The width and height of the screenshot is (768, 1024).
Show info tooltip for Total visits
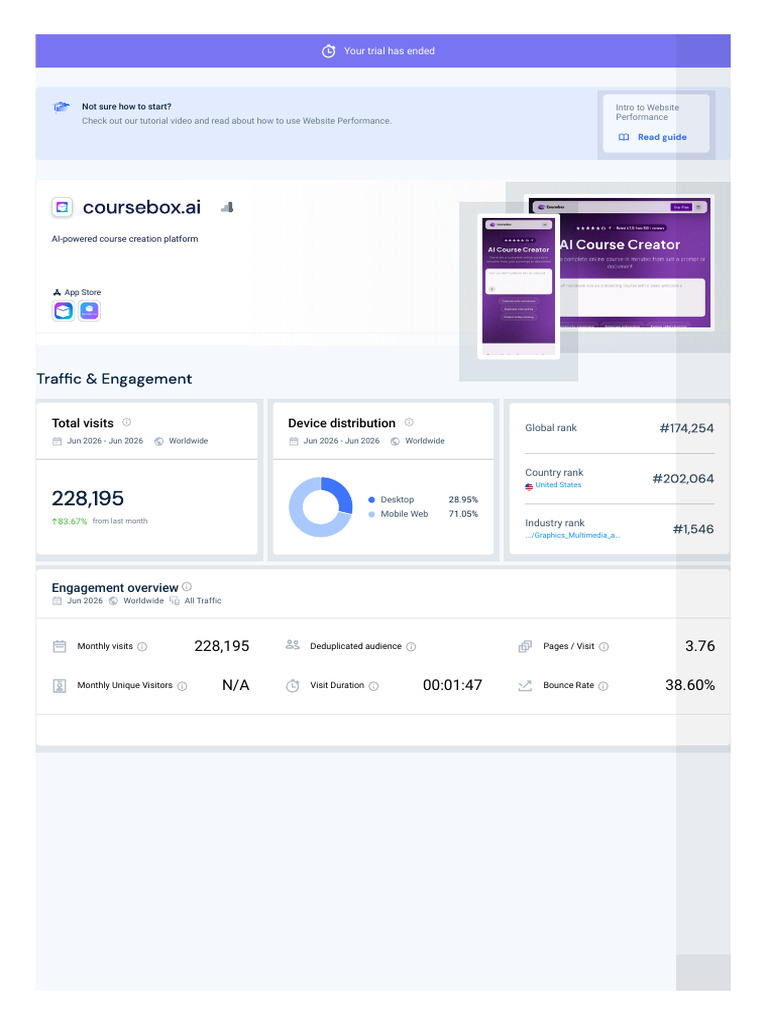(127, 423)
